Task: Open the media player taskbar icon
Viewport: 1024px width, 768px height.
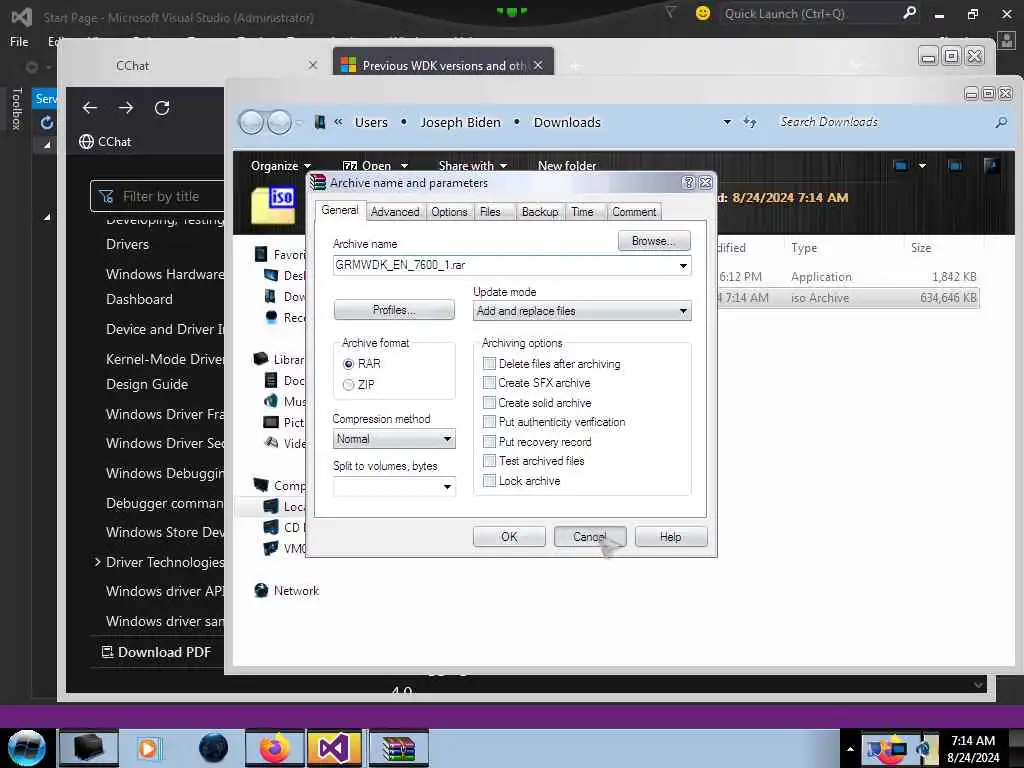Action: [148, 748]
